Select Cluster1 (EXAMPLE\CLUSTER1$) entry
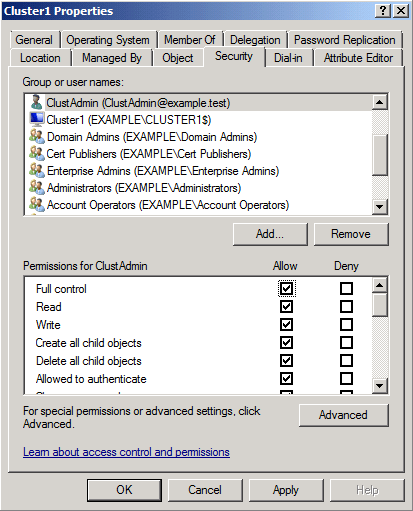Screen dimensions: 413x511 199,120
